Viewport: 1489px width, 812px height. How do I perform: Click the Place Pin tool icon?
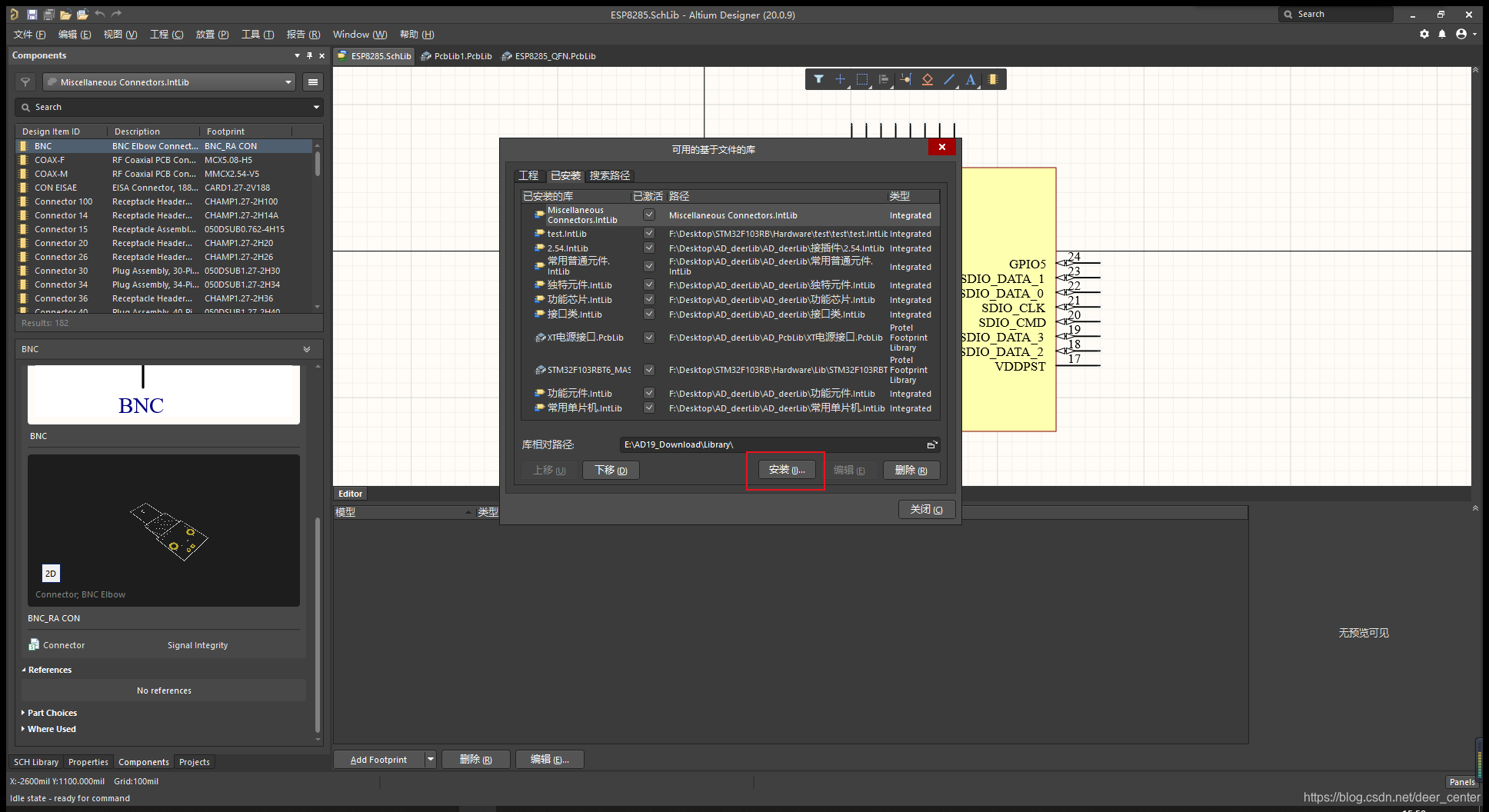[905, 79]
